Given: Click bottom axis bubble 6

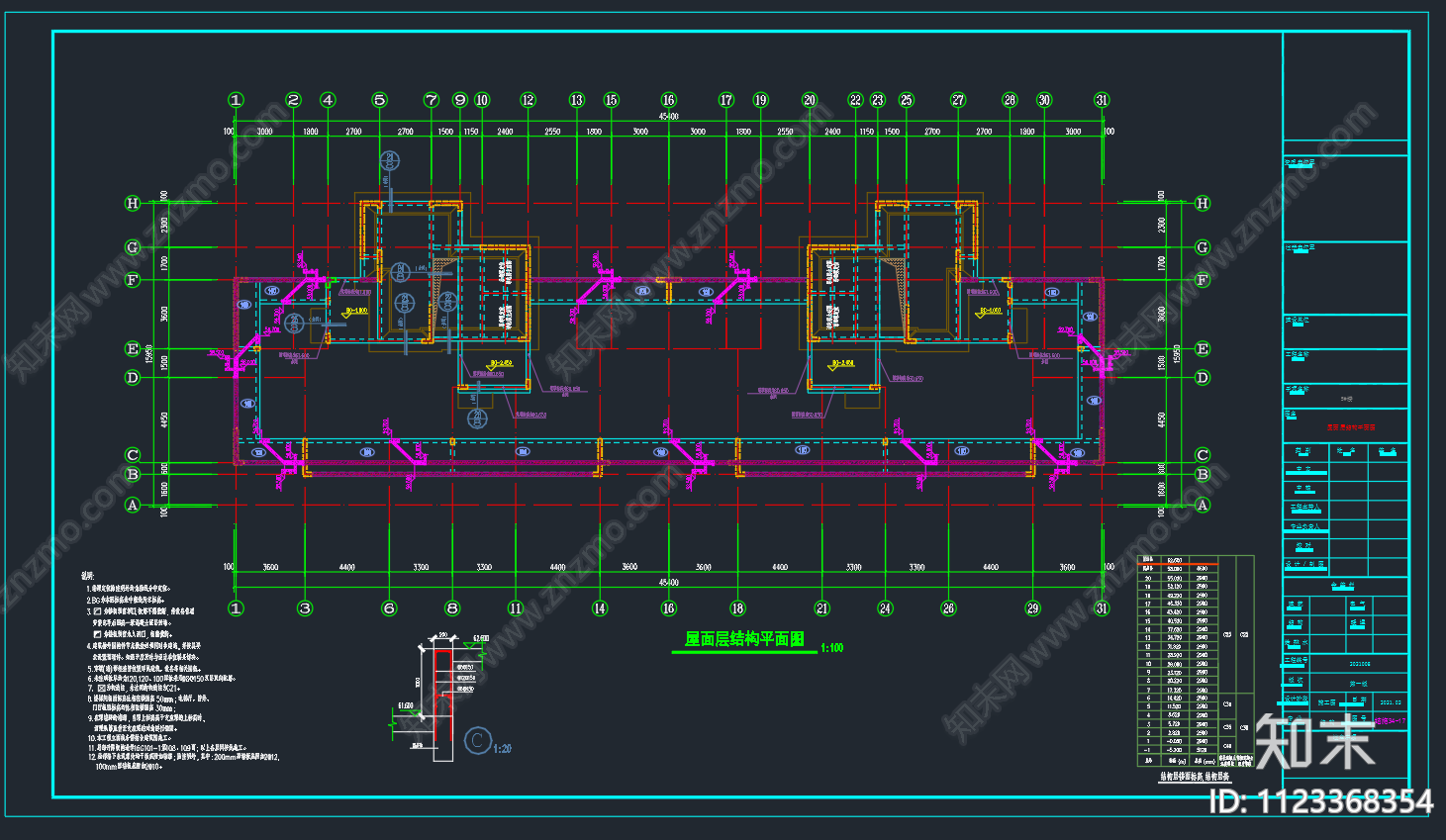Looking at the screenshot, I should click(389, 608).
